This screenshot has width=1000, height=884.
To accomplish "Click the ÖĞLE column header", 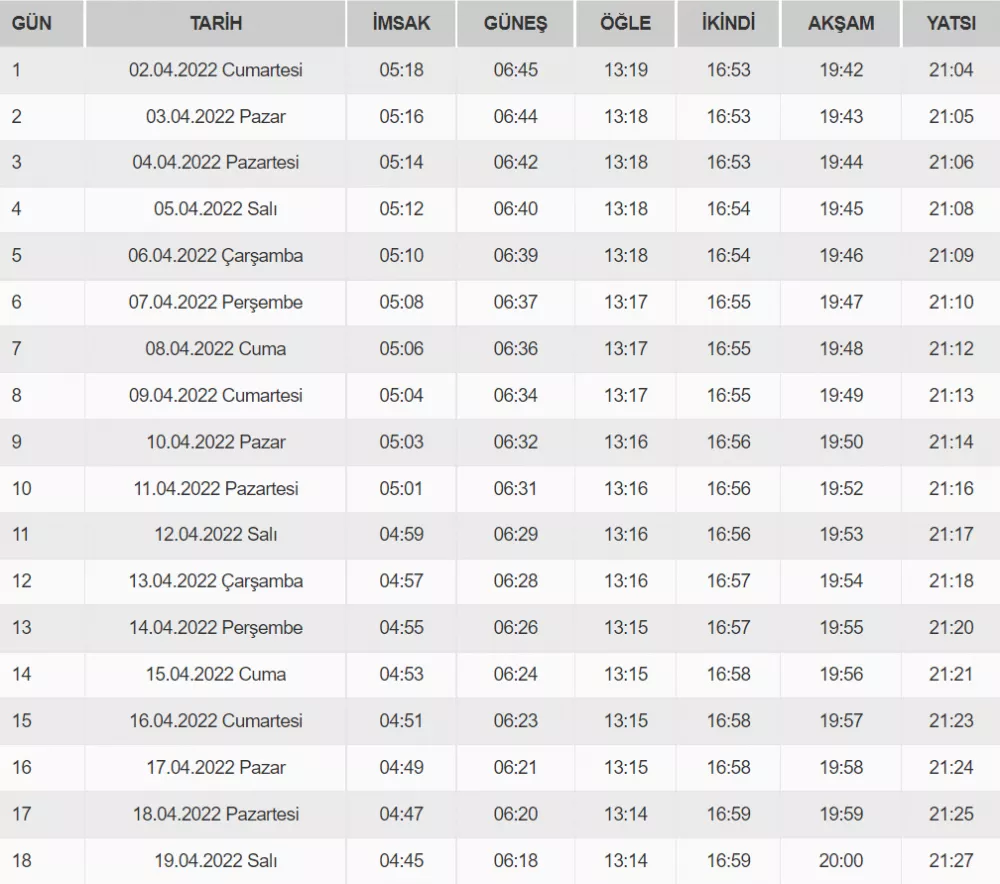I will coord(626,23).
